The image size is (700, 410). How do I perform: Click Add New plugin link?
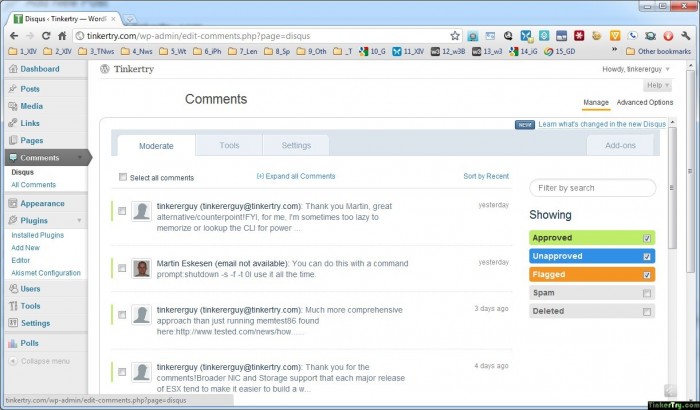coord(25,247)
